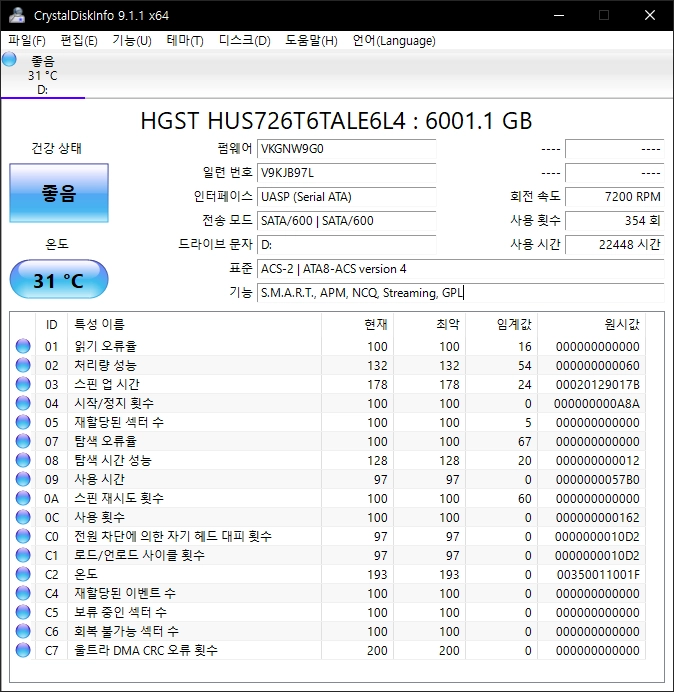Click the features field S.M.A.R.T., APM, NCQ
Screen dimensions: 674x692
click(460, 292)
